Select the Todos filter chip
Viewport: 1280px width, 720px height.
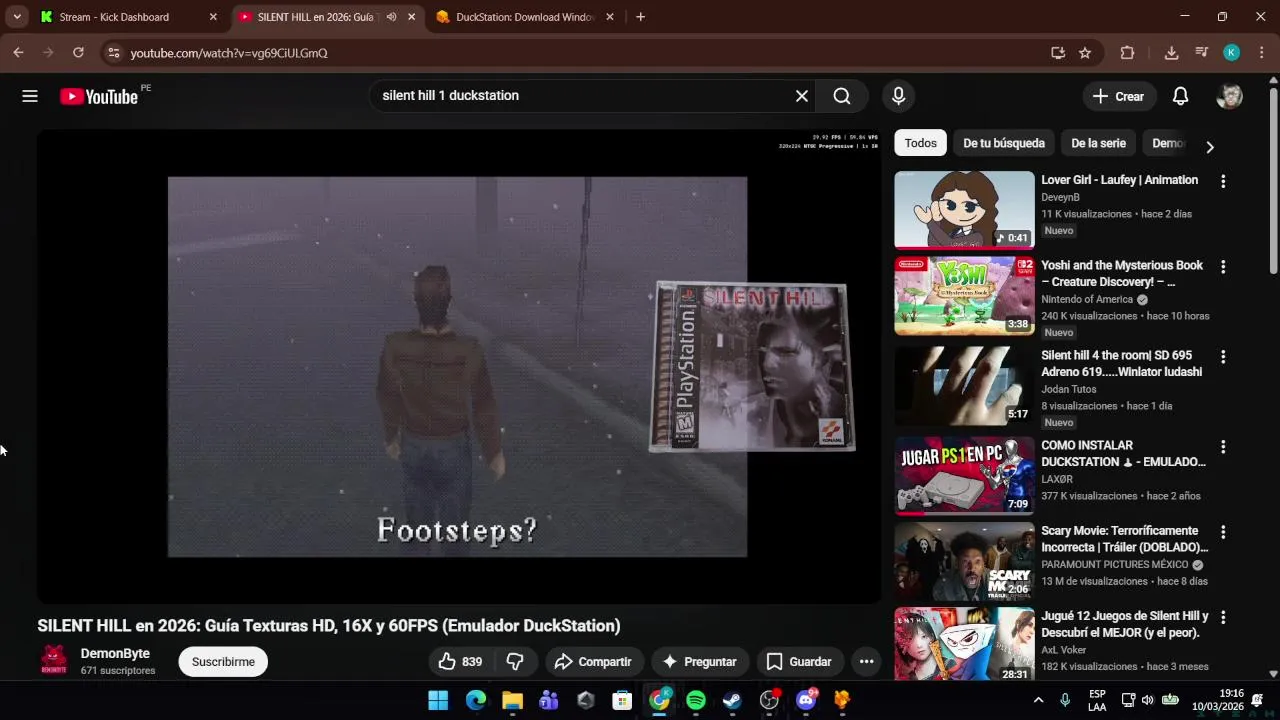(920, 143)
